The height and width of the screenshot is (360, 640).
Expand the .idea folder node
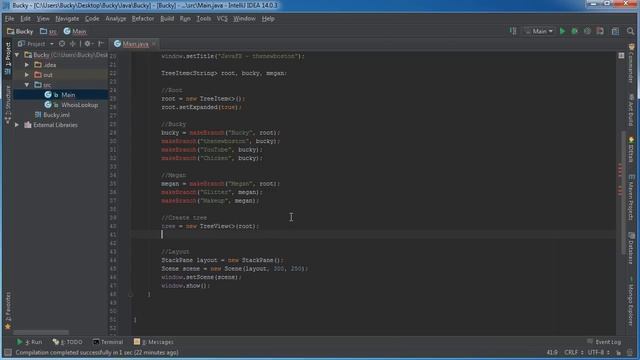(x=27, y=64)
